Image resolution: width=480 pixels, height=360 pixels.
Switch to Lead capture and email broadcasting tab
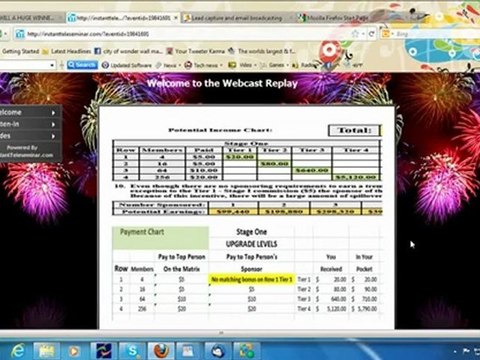tap(237, 18)
